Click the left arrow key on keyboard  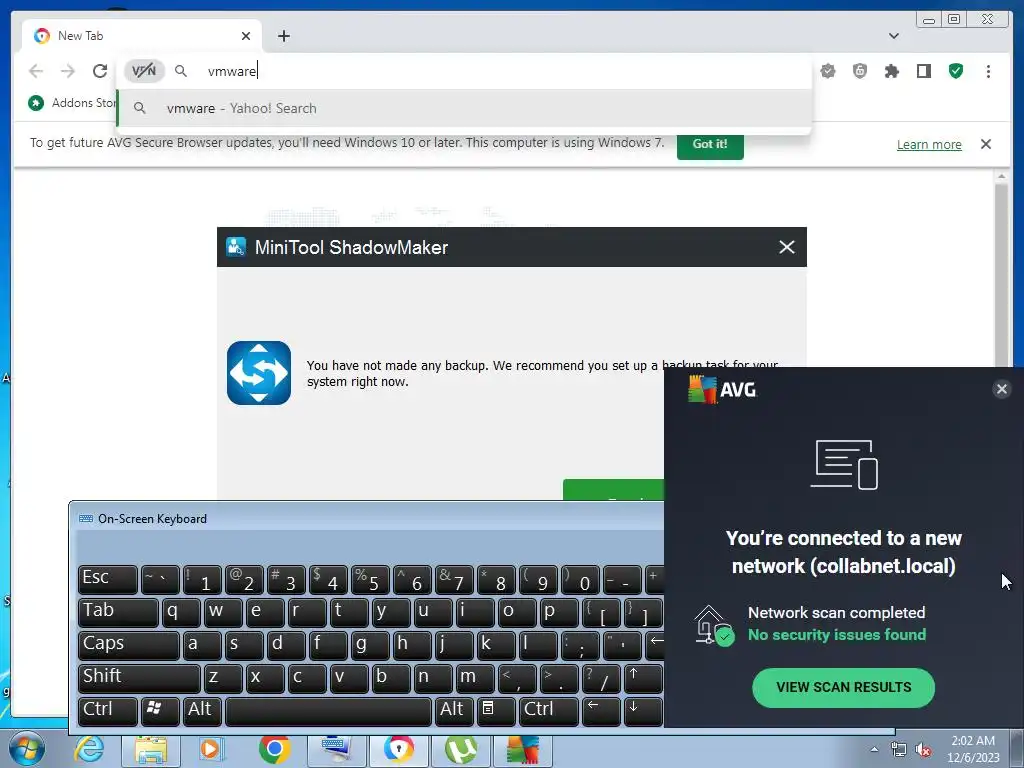coord(600,711)
